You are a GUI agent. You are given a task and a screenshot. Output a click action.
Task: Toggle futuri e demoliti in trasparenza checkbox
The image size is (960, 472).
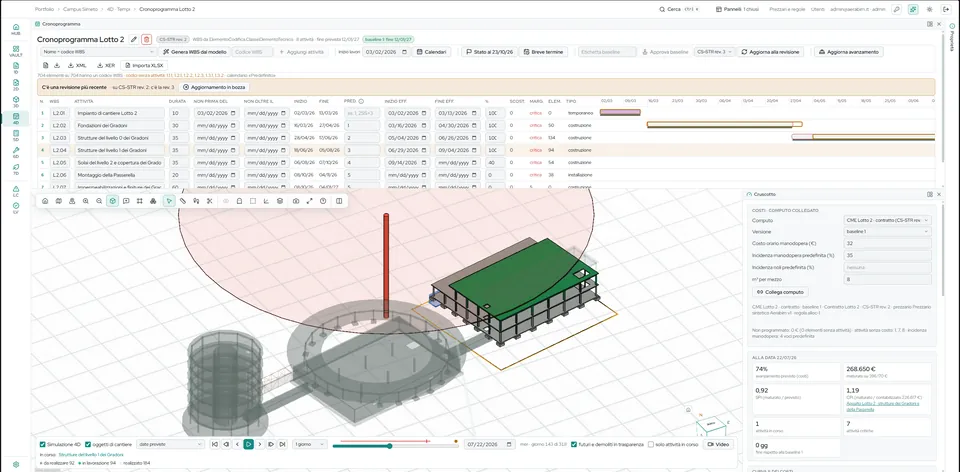tap(574, 444)
